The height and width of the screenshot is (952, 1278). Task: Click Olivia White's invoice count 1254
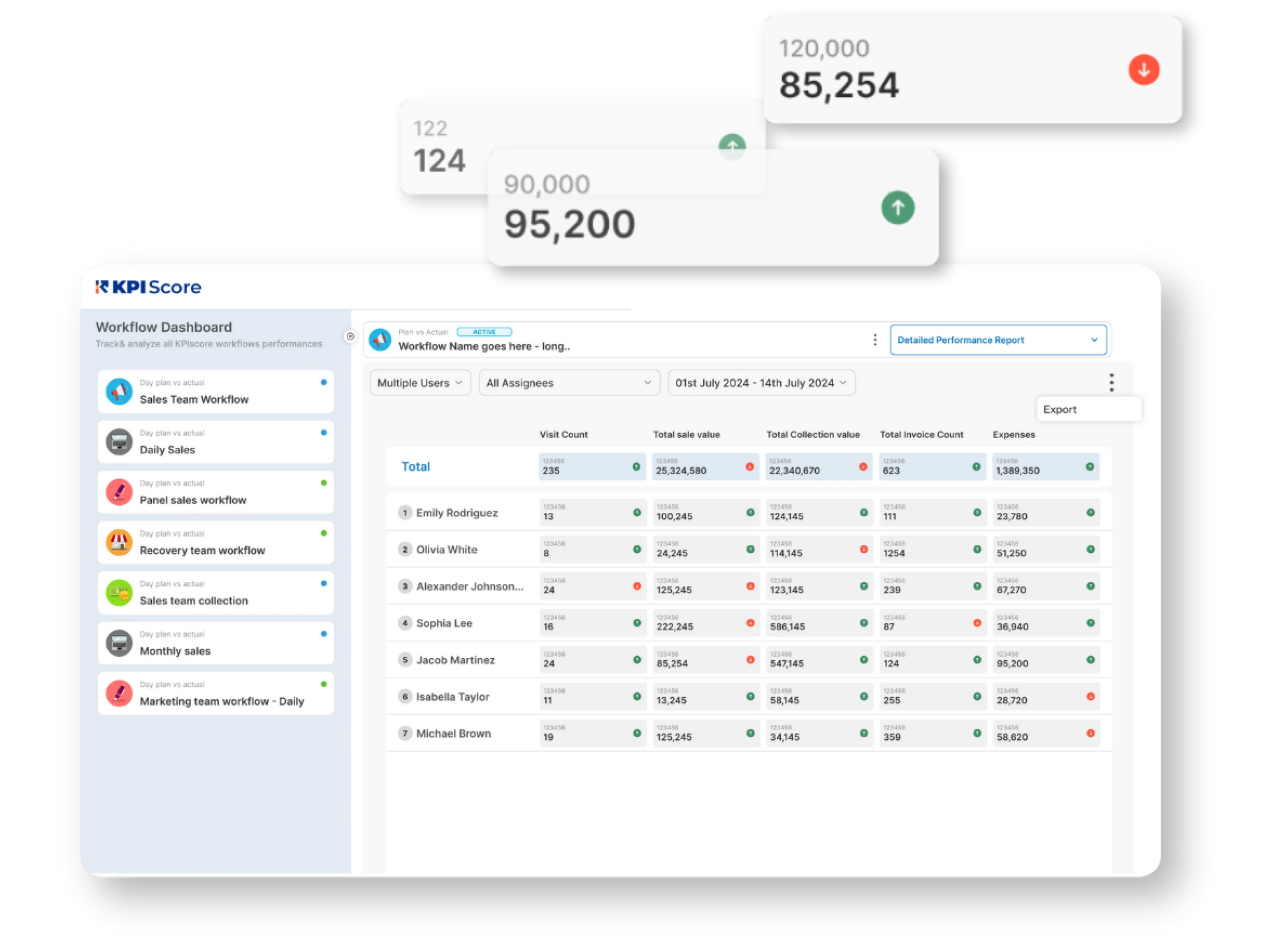point(893,553)
